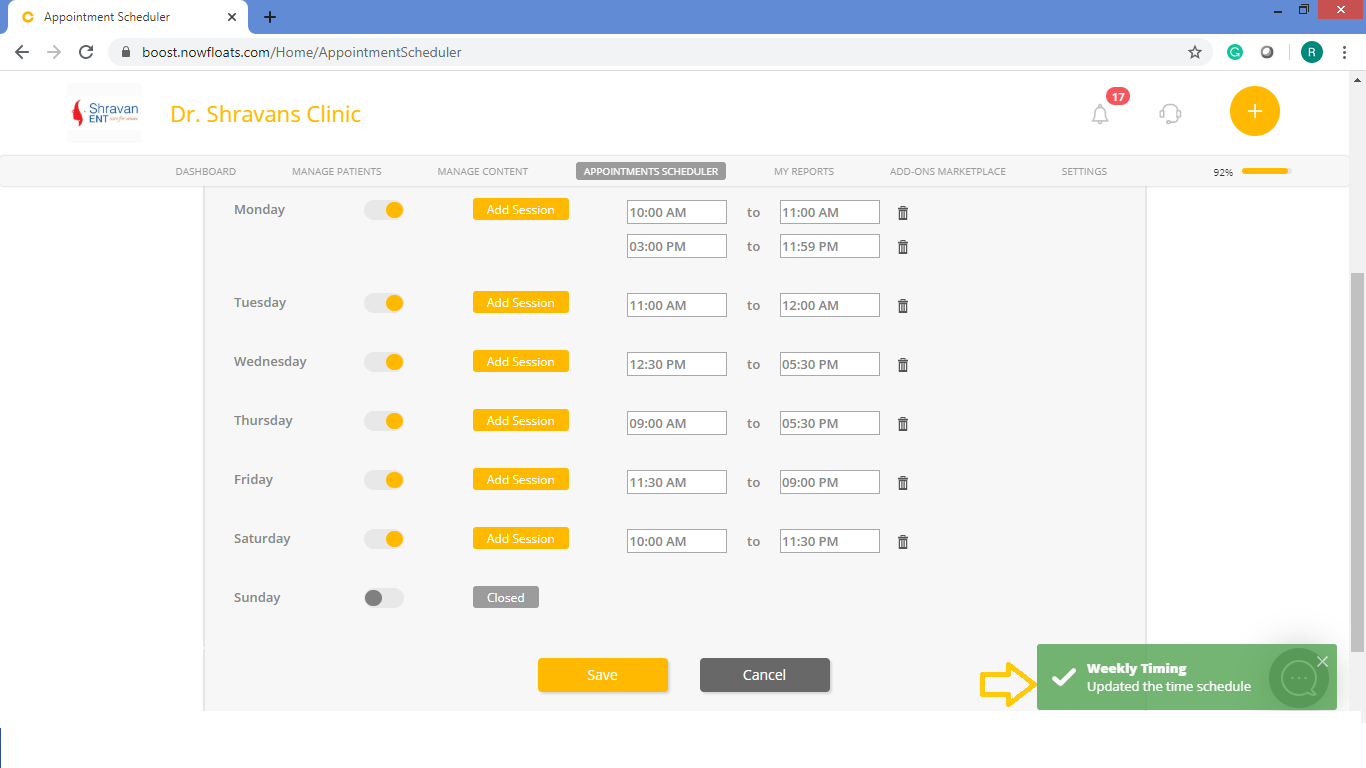The width and height of the screenshot is (1366, 768).
Task: Open Add-ons Marketplace
Action: pos(948,172)
